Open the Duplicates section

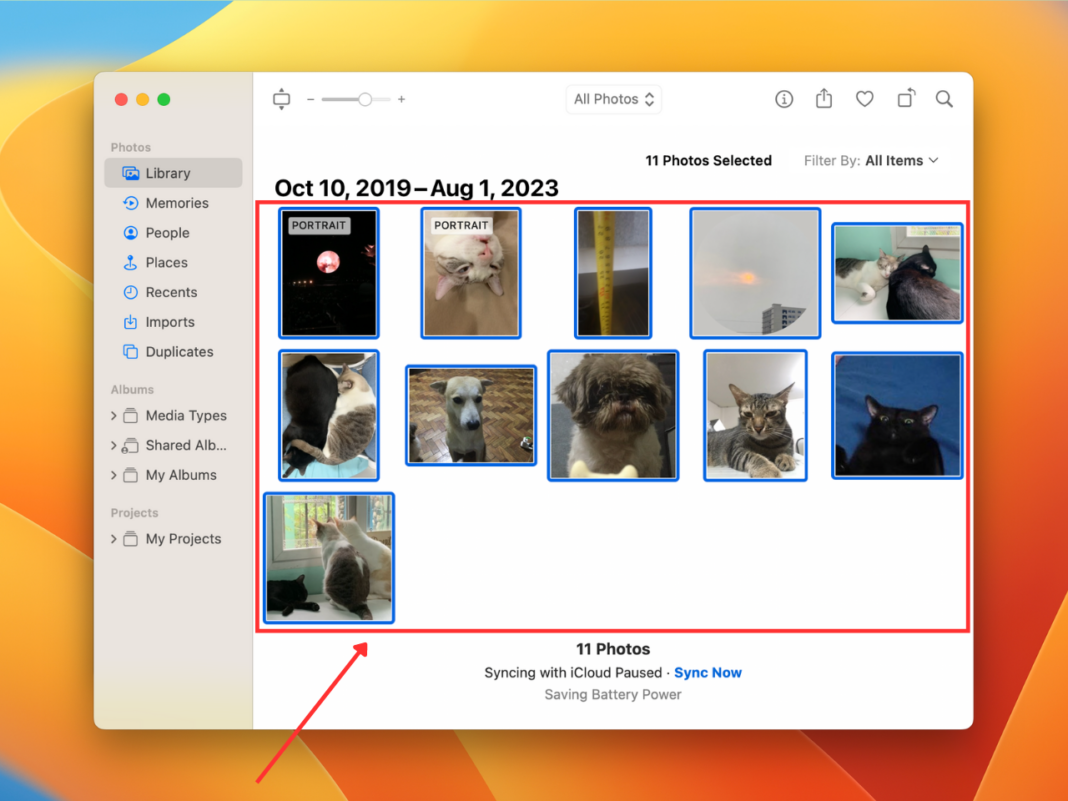[x=177, y=352]
